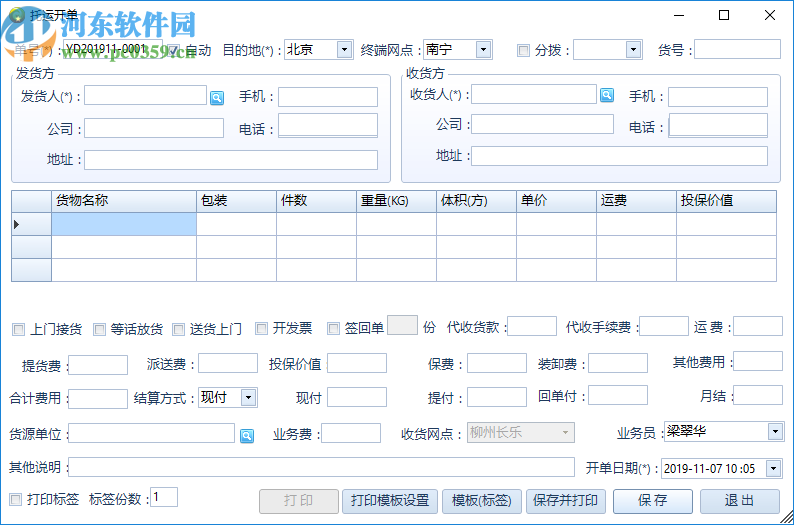794x525 pixels.
Task: Open the 结算方式 payment method dropdown
Action: tap(248, 397)
